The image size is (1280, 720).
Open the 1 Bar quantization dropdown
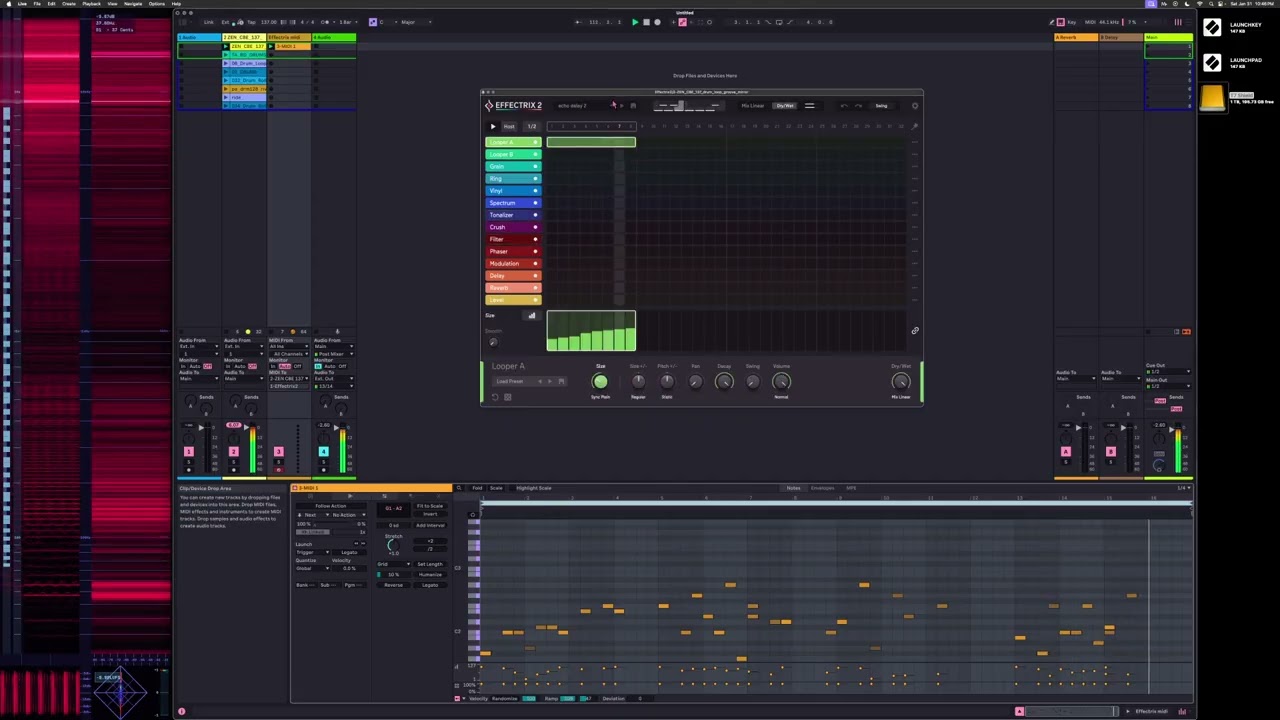pos(348,22)
